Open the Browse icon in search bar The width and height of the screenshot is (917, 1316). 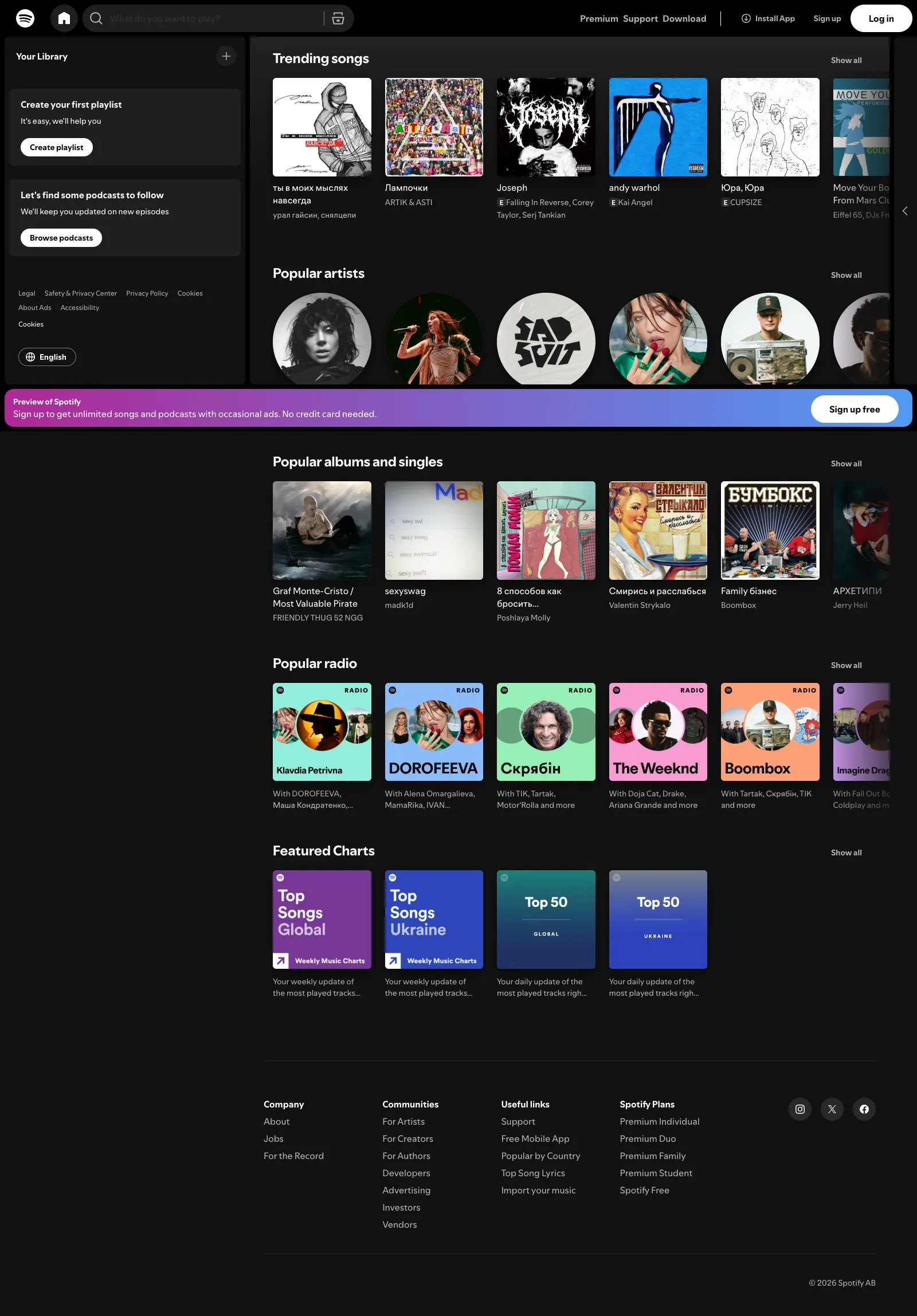pos(338,18)
